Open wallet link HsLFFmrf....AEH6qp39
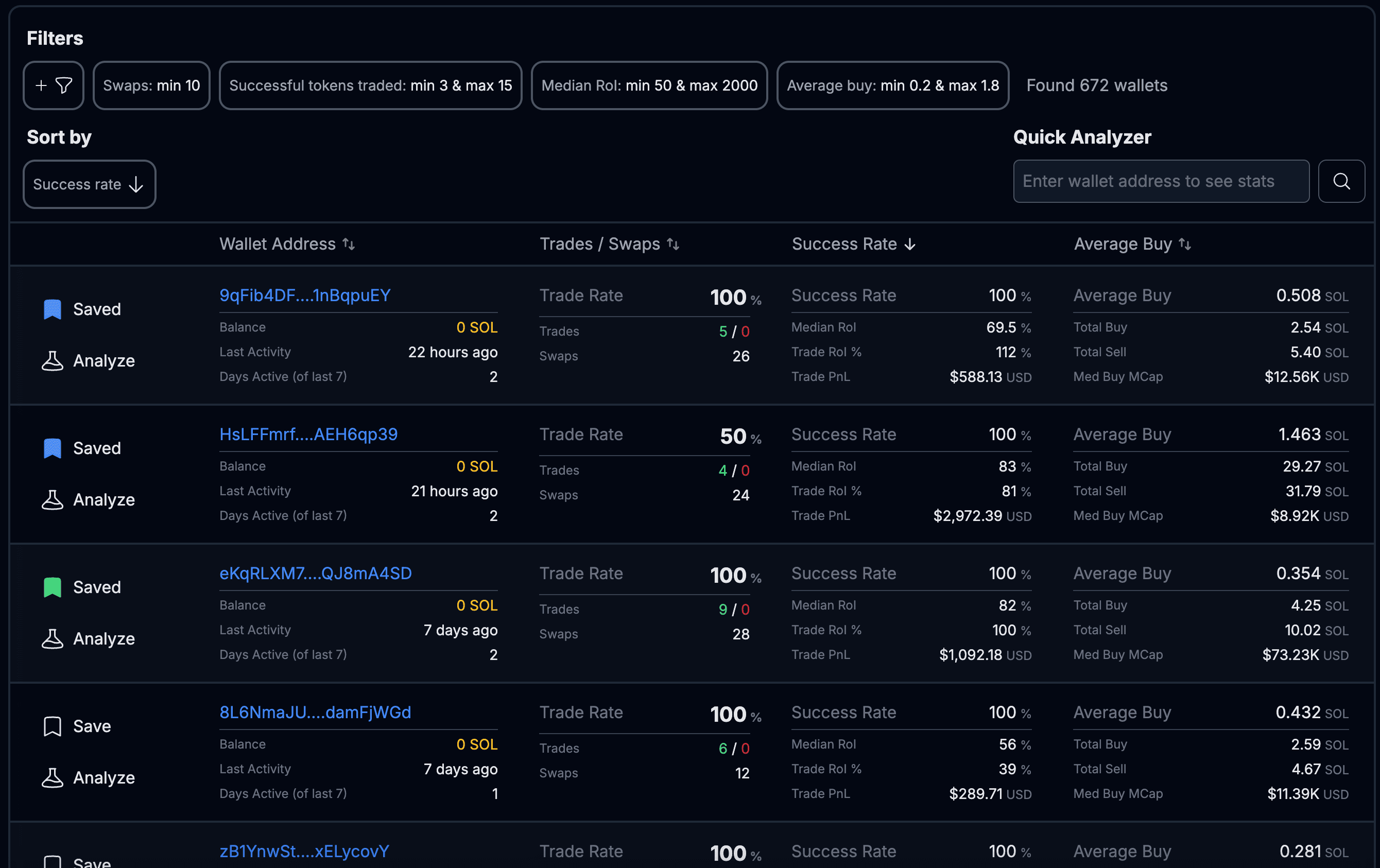The width and height of the screenshot is (1380, 868). coord(308,435)
